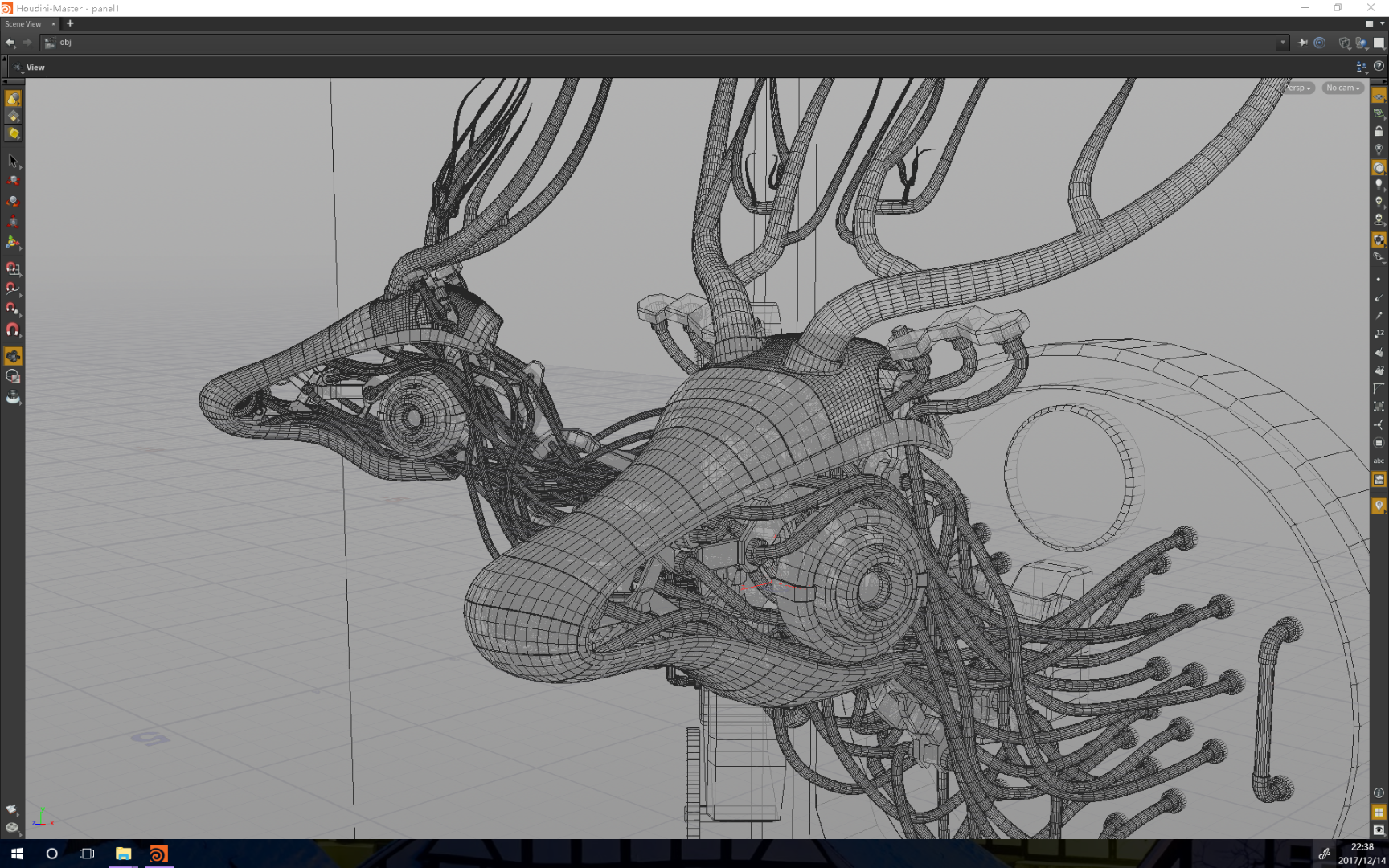Image resolution: width=1389 pixels, height=868 pixels.
Task: Switch to the Scene View tab
Action: click(23, 24)
